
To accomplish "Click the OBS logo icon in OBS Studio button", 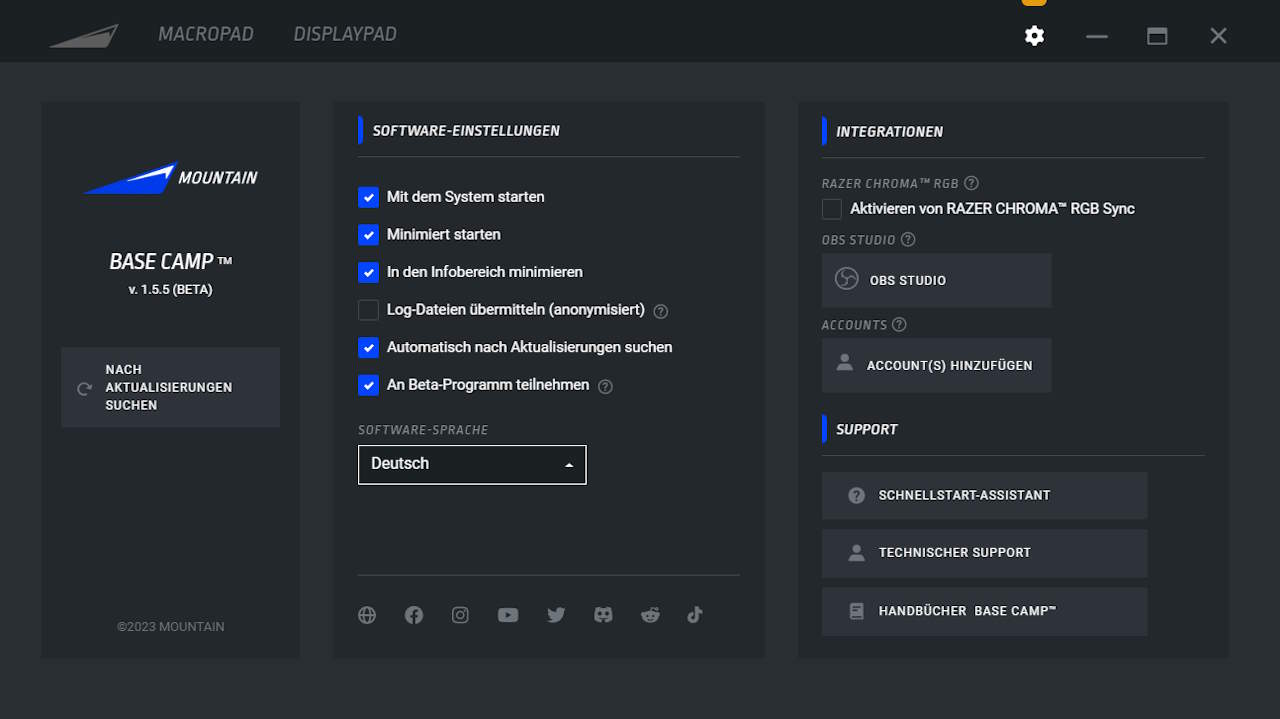I will [847, 279].
